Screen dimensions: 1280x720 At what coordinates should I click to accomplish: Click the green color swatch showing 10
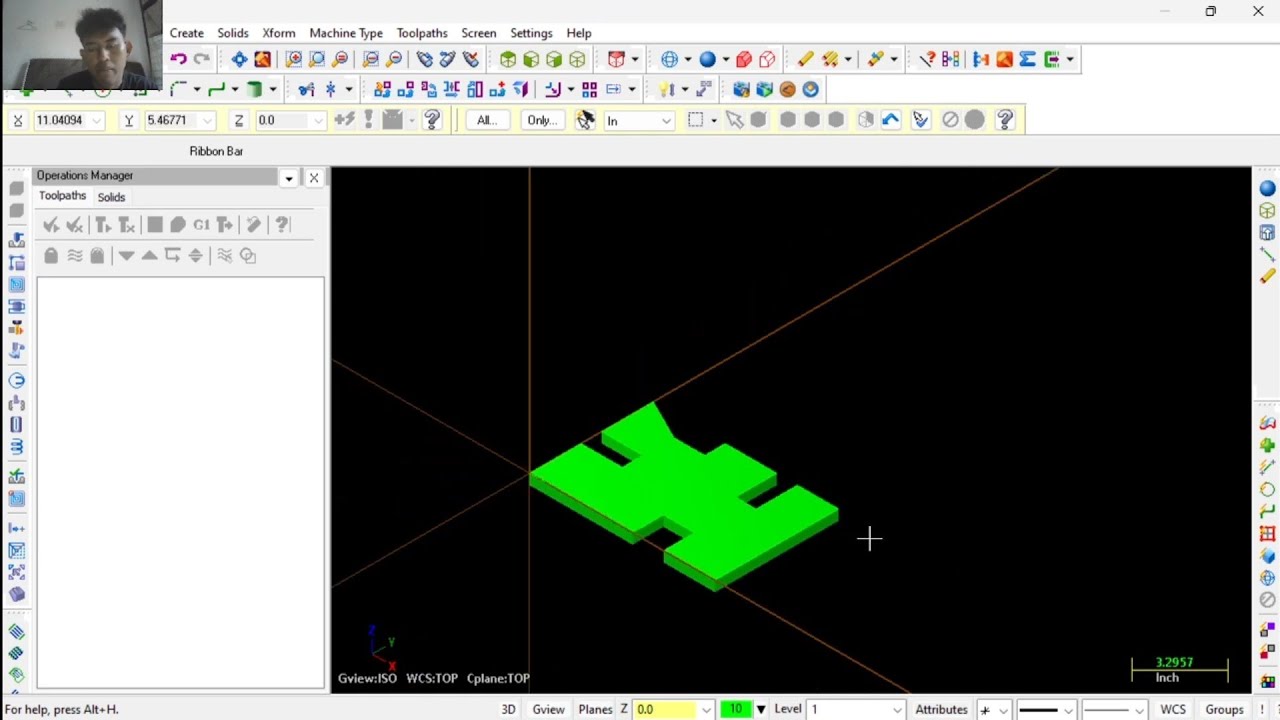pos(735,709)
